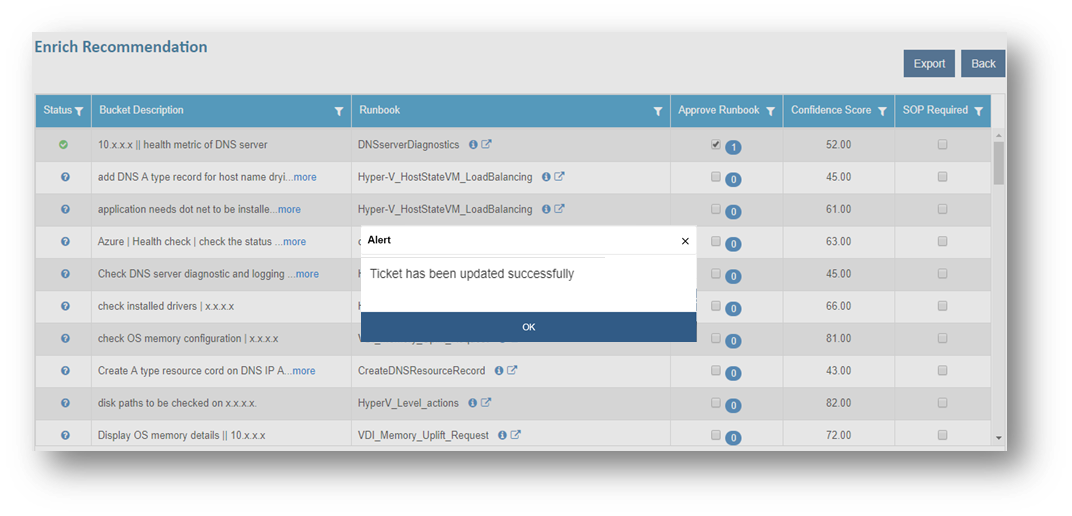The height and width of the screenshot is (516, 1072).
Task: Click count badge 1 in DNS server health row
Action: (x=733, y=148)
